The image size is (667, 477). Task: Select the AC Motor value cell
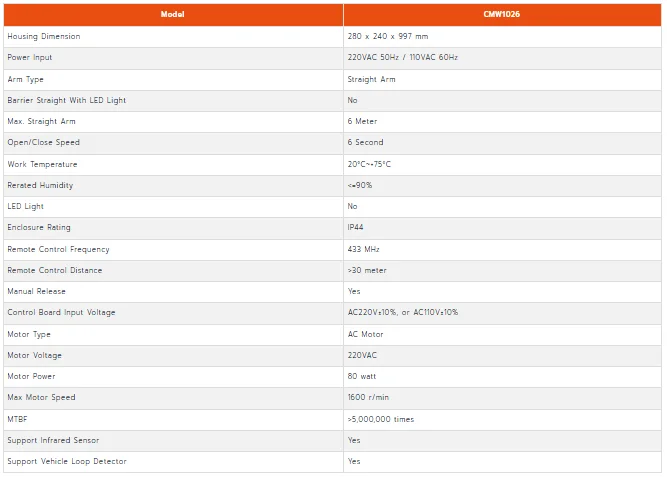(502, 334)
